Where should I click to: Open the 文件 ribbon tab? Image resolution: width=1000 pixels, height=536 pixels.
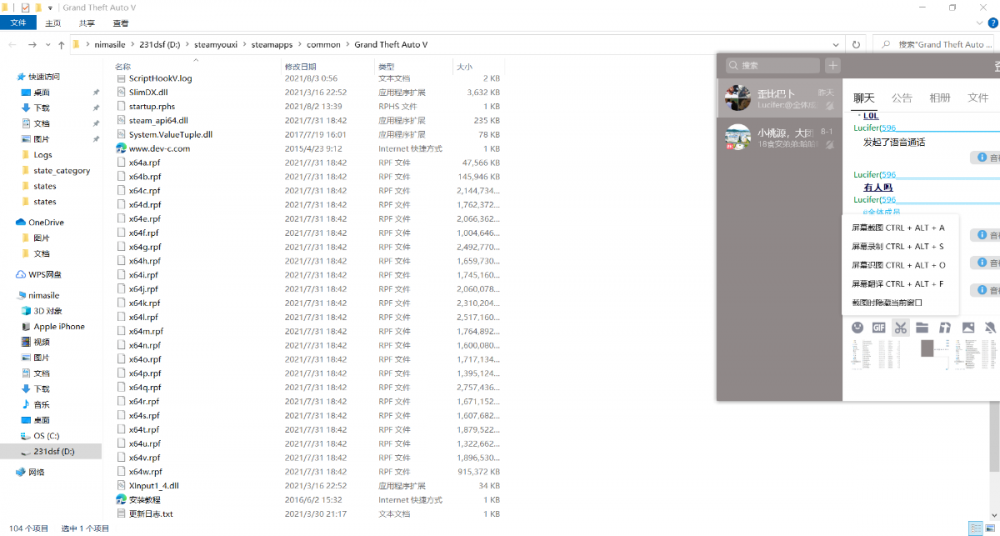click(x=18, y=23)
